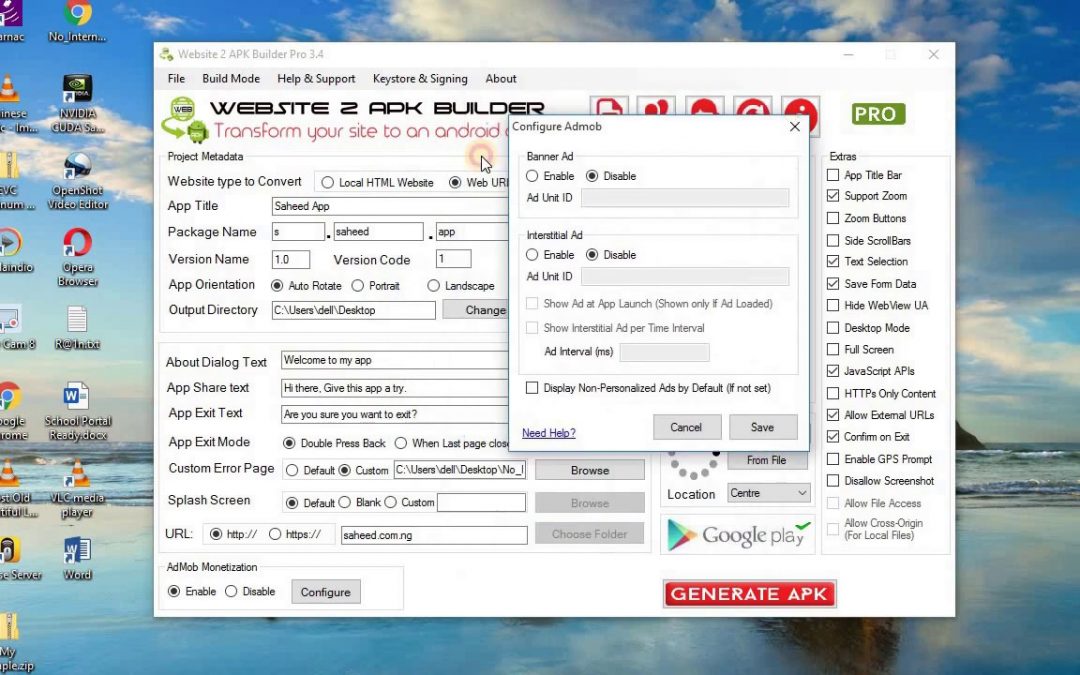The image size is (1080, 675).
Task: Click the App Title input field
Action: coord(390,206)
